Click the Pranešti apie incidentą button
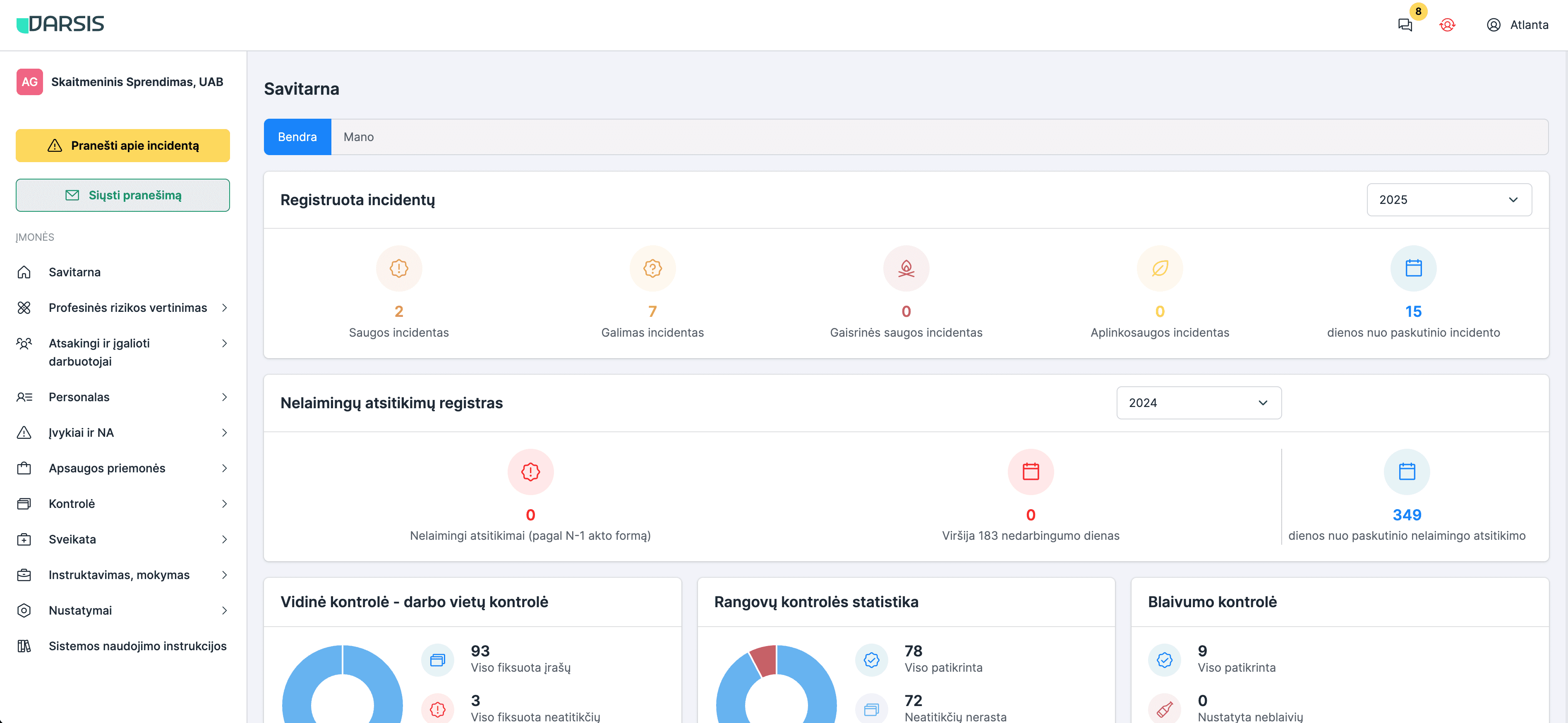Viewport: 1568px width, 723px height. (x=122, y=146)
